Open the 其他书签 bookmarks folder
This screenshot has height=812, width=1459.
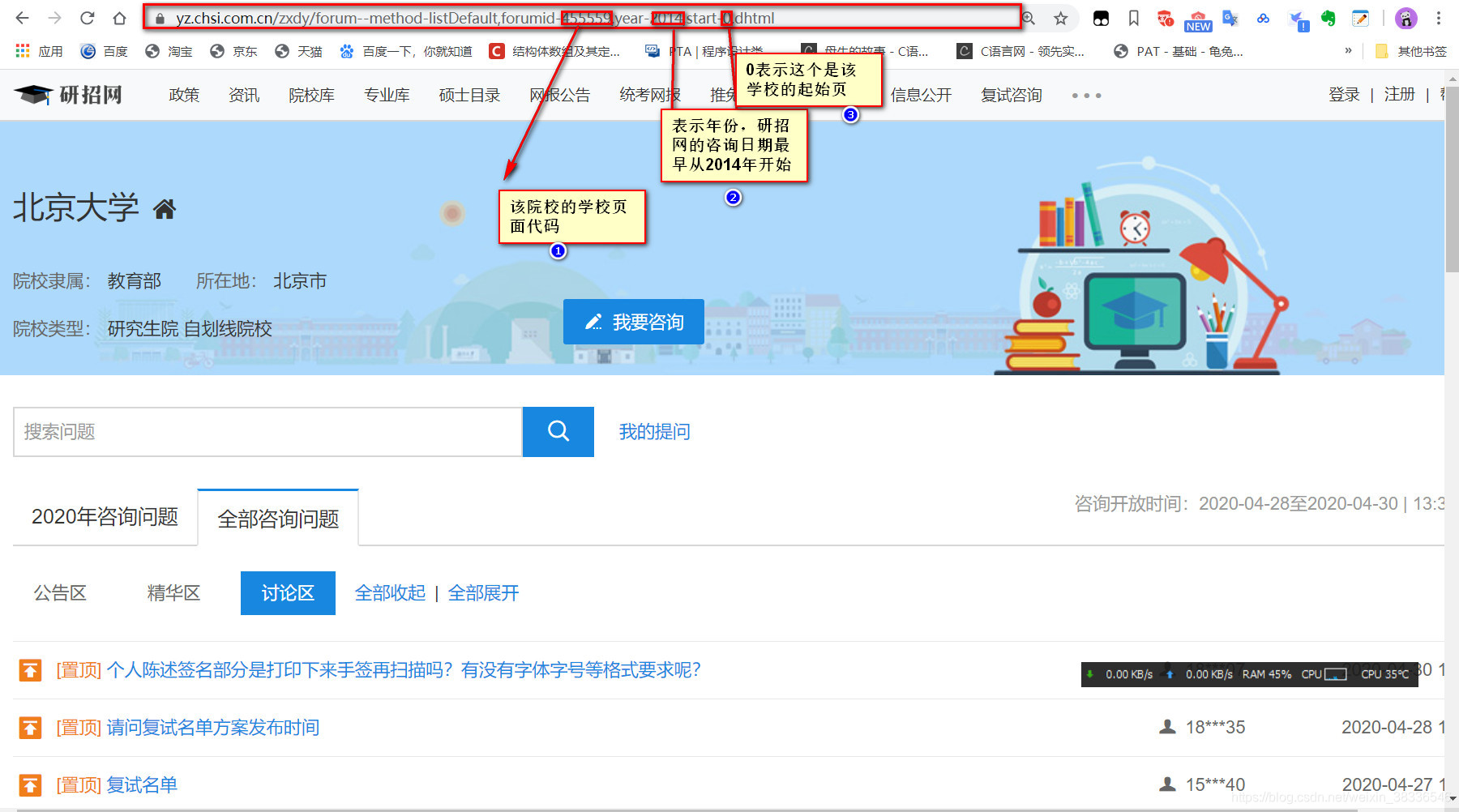coord(1410,51)
